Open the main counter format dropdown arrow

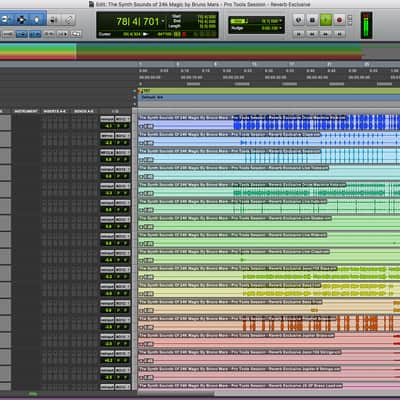click(x=163, y=21)
